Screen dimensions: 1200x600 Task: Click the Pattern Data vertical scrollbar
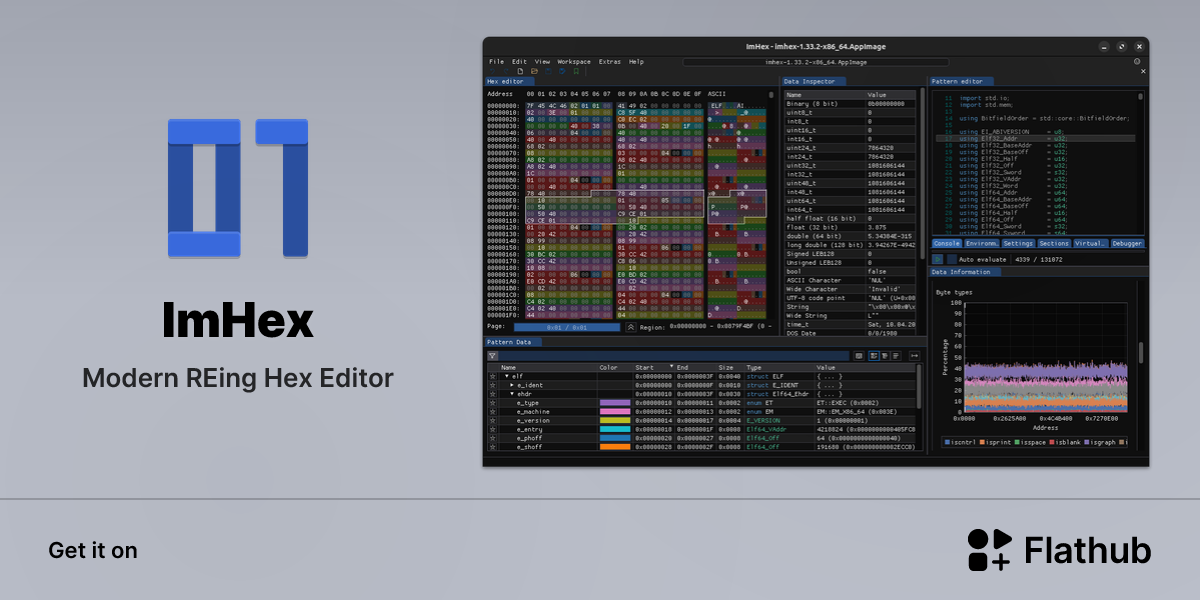click(919, 386)
